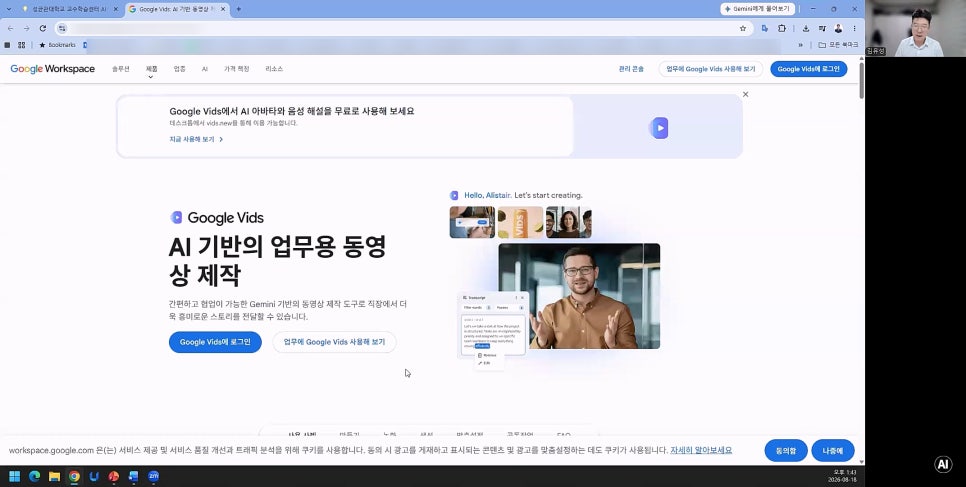Open the browser extensions puzzle icon
Screen dimensions: 966x487
click(782, 28)
